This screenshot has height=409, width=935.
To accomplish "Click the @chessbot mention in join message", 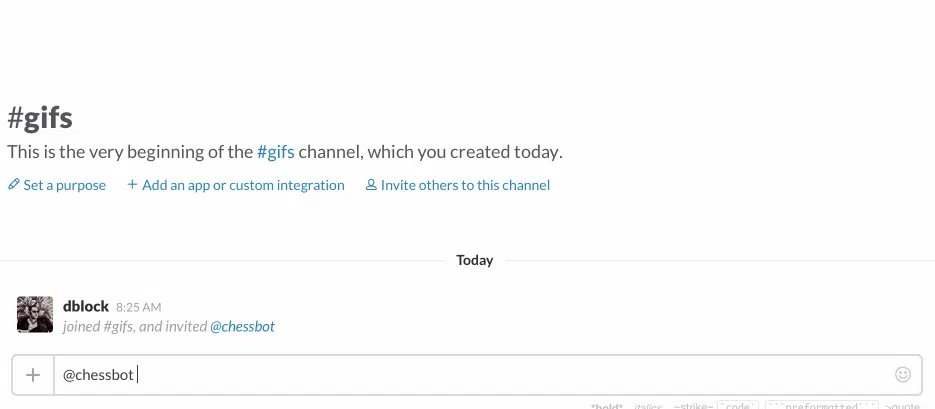I will [242, 327].
